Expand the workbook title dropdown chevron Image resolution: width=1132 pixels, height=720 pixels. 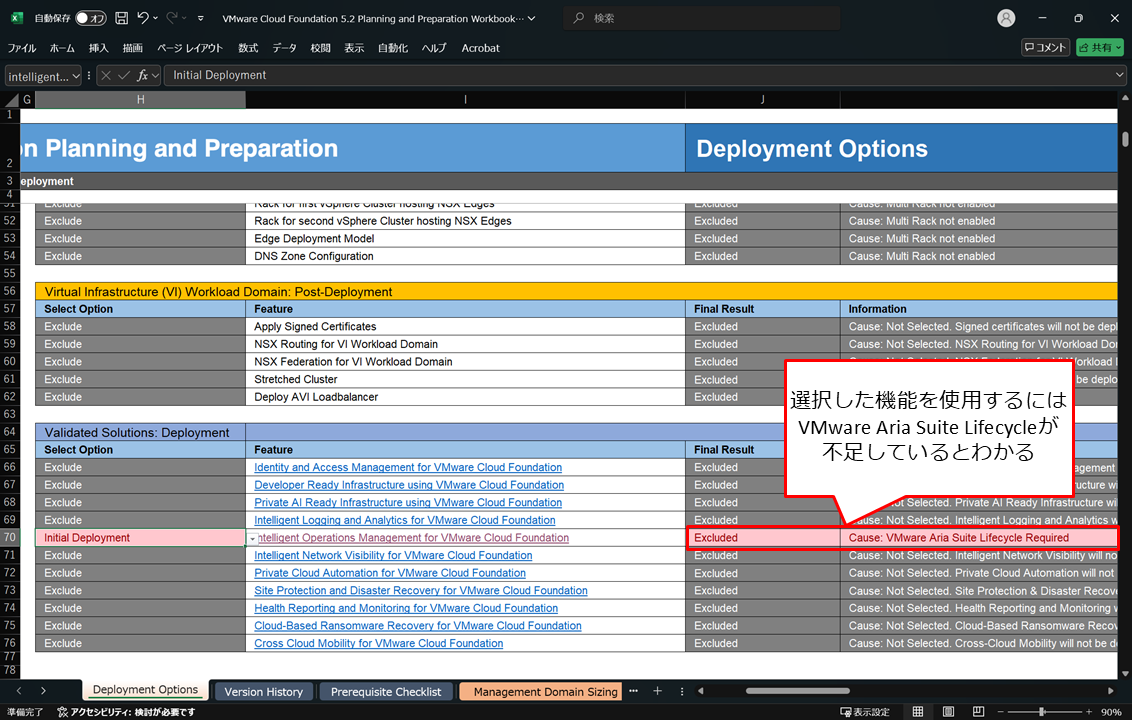point(531,19)
